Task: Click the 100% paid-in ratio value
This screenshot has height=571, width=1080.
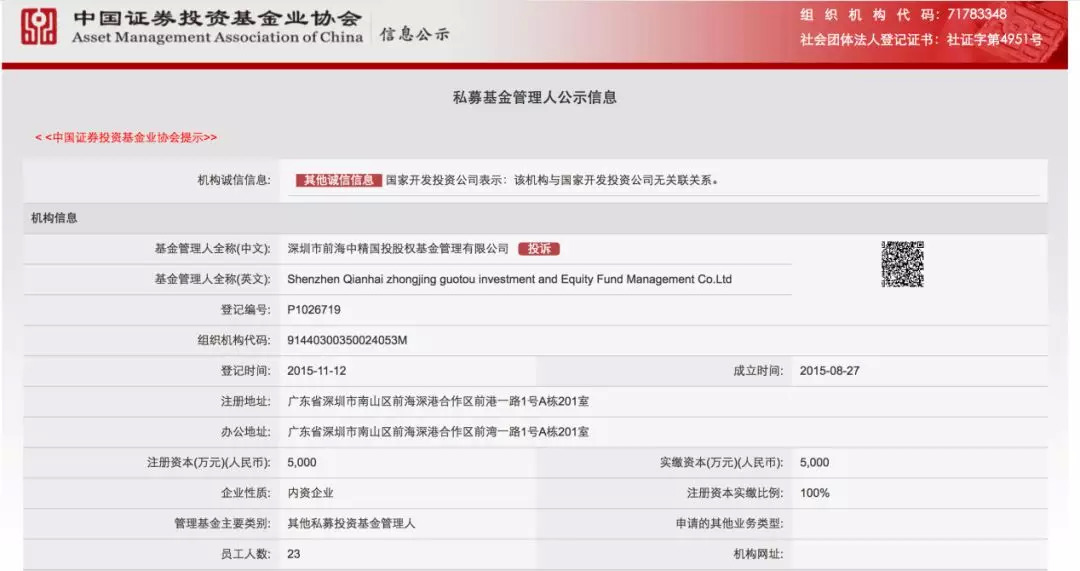Action: (x=815, y=492)
